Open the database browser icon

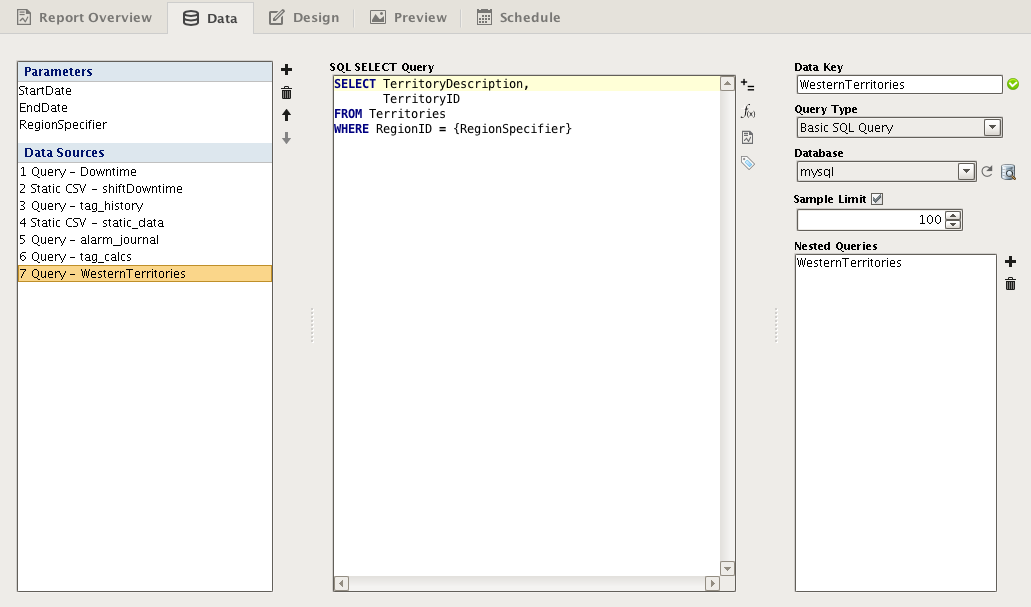point(1008,172)
